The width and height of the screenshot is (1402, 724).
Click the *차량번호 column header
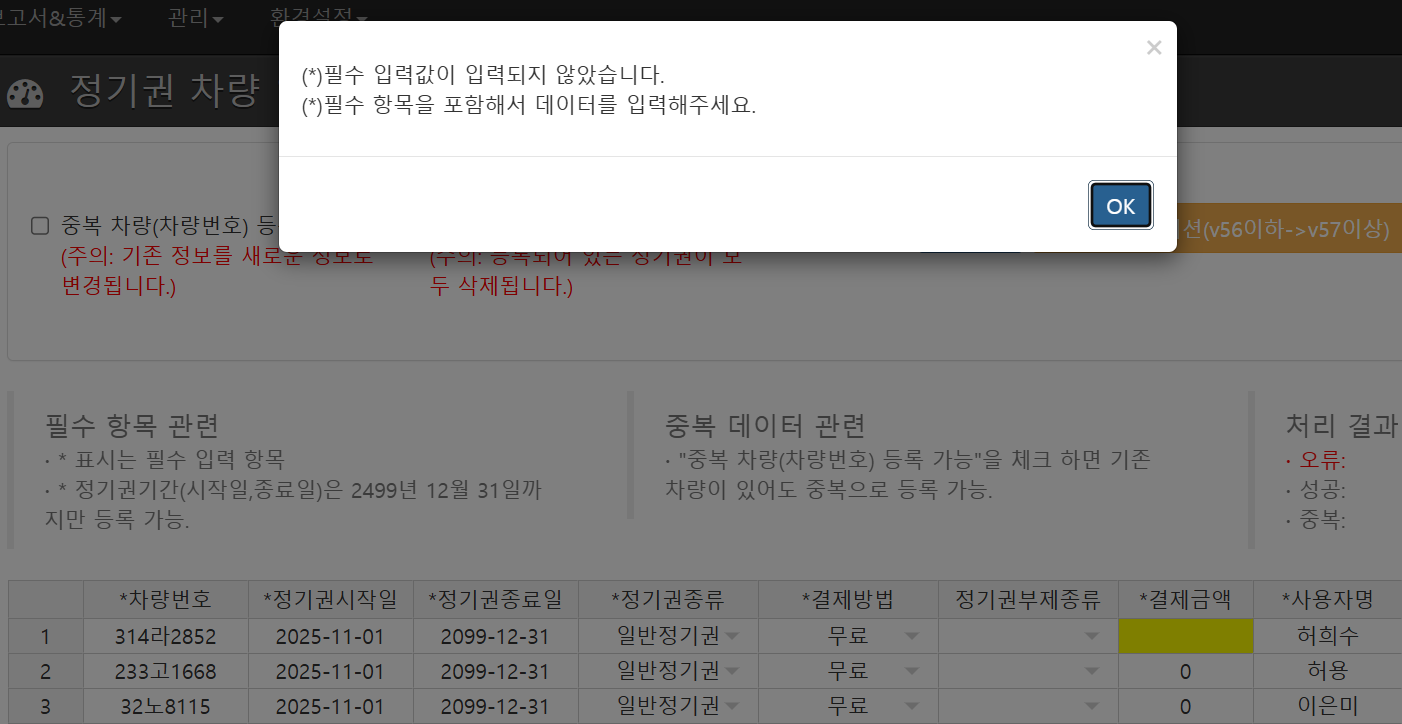165,600
